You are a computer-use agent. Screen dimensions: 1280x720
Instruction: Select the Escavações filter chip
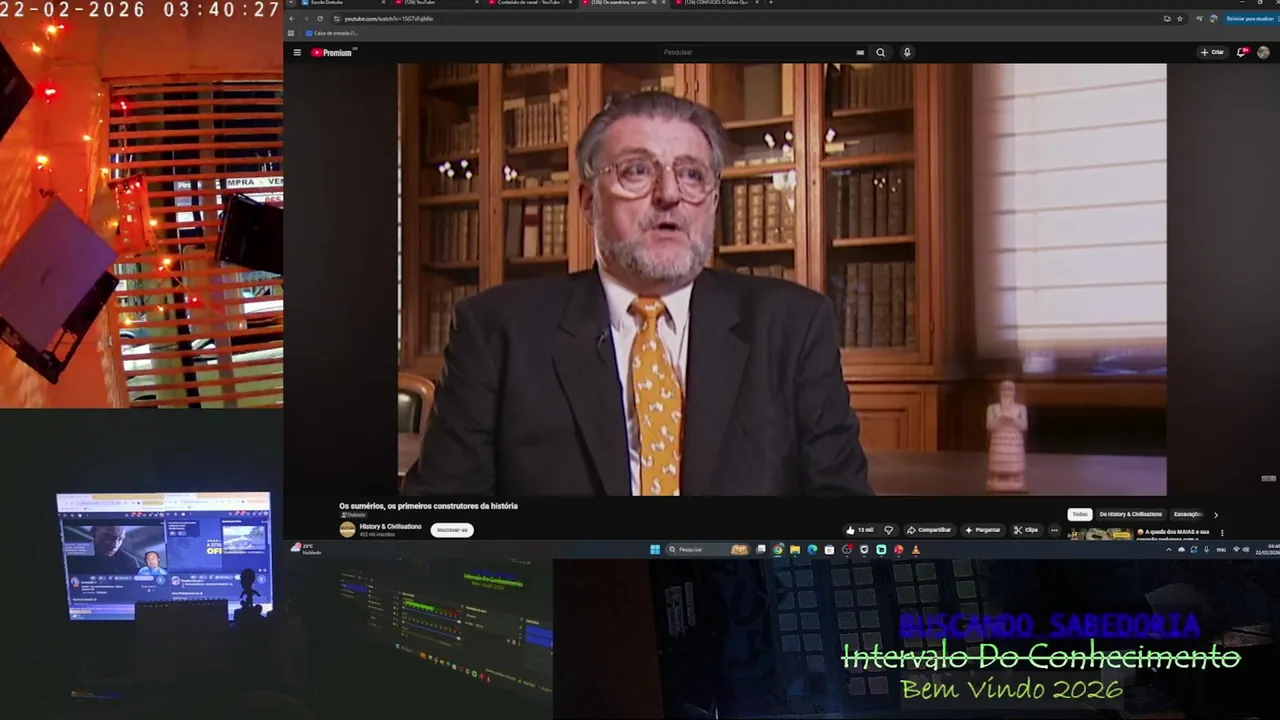coord(1188,514)
